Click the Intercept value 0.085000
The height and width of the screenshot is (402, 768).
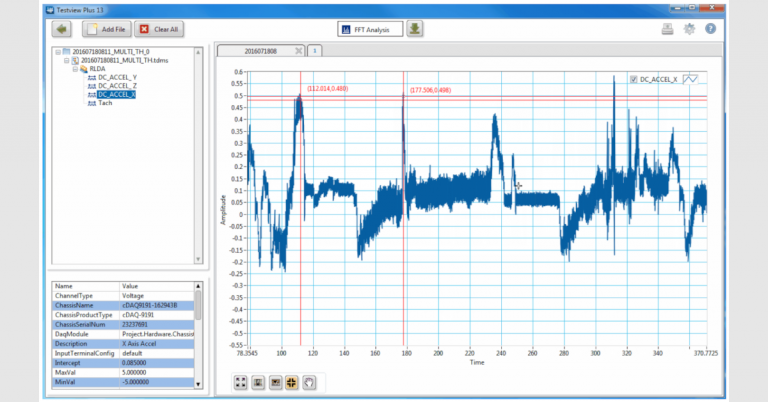click(134, 363)
